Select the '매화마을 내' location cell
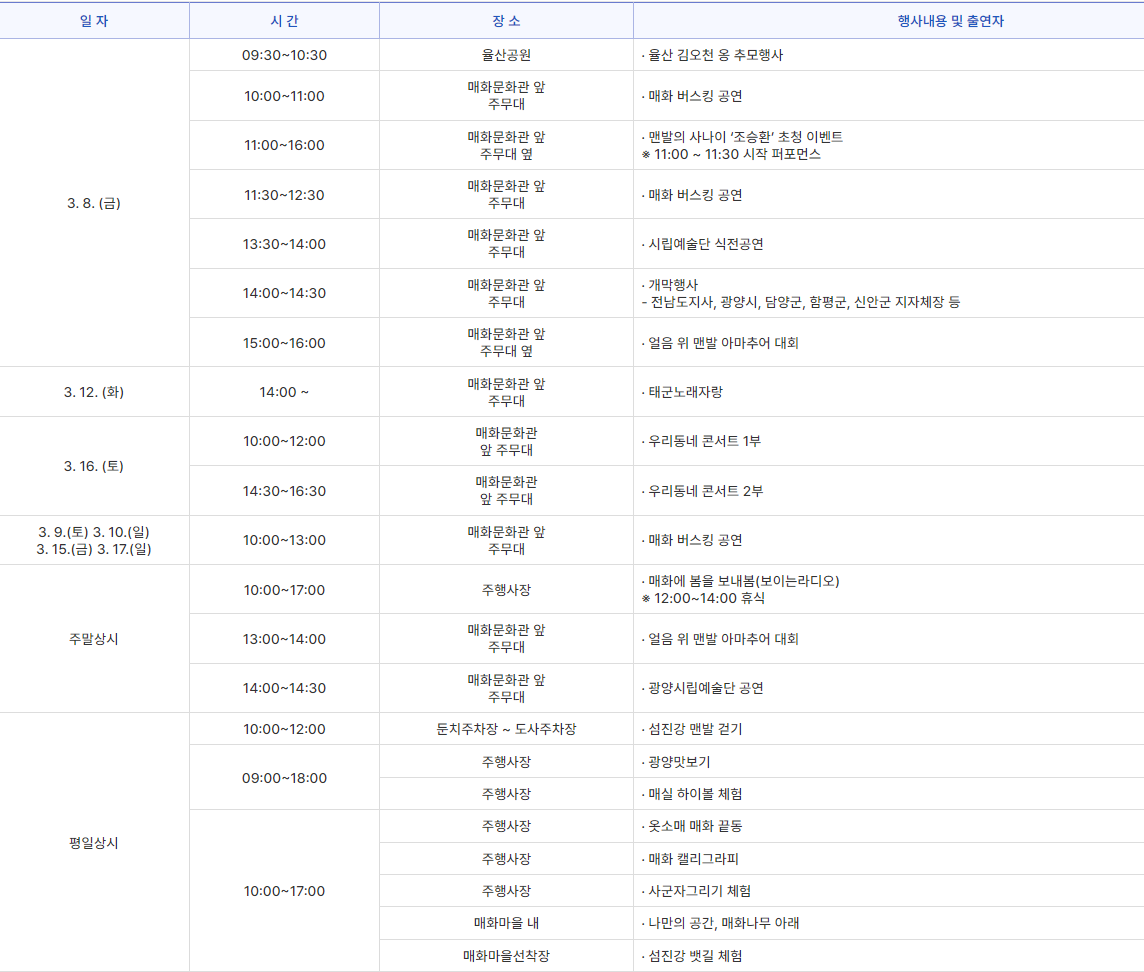The image size is (1144, 972). click(x=506, y=923)
